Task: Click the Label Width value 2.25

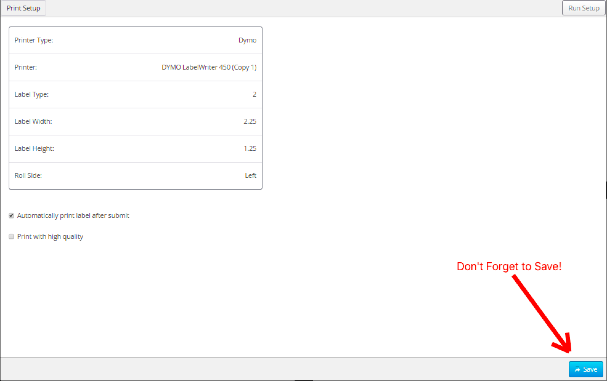Action: point(250,122)
